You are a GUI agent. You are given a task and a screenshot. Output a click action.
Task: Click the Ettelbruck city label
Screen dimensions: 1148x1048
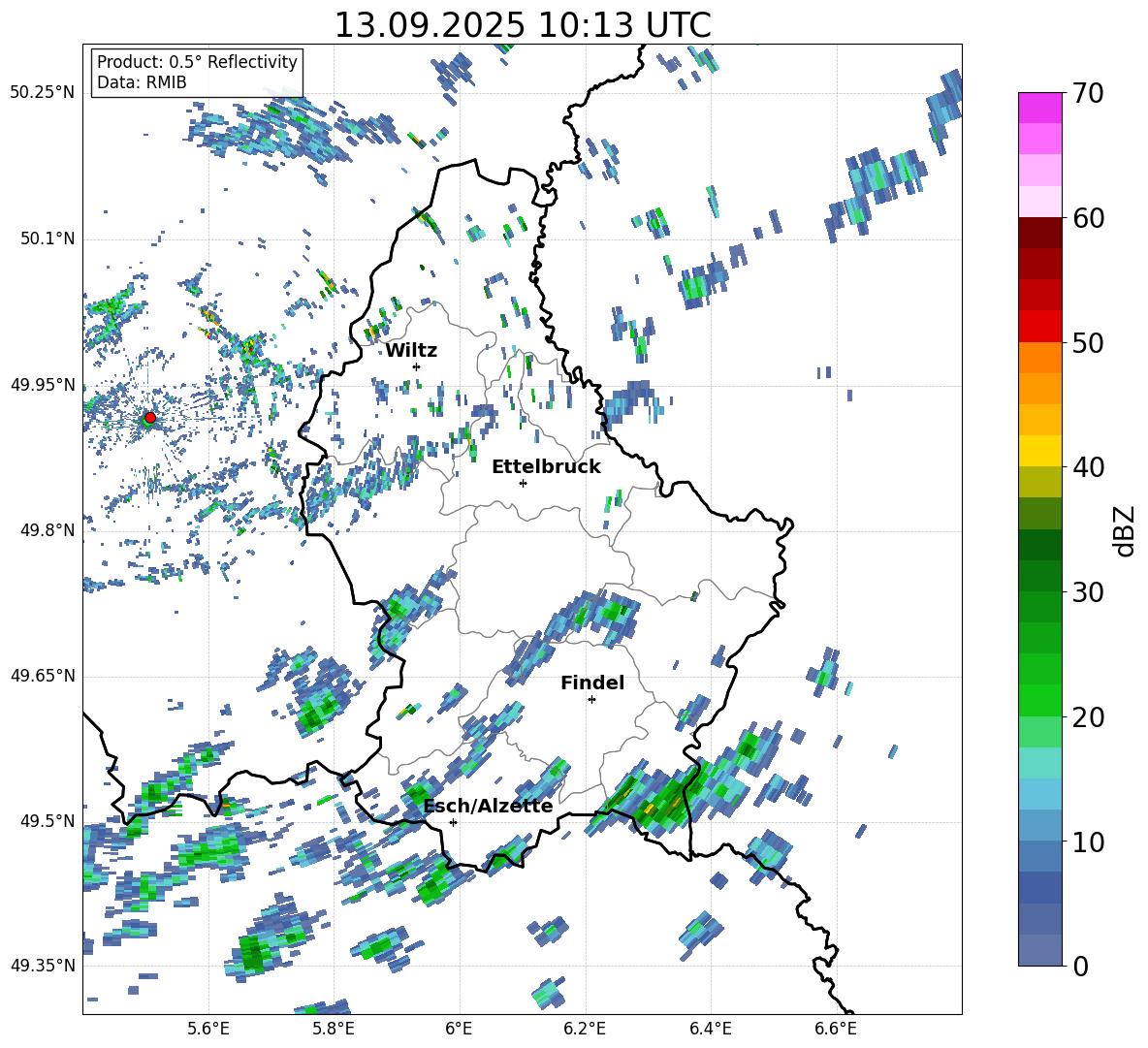pyautogui.click(x=546, y=467)
